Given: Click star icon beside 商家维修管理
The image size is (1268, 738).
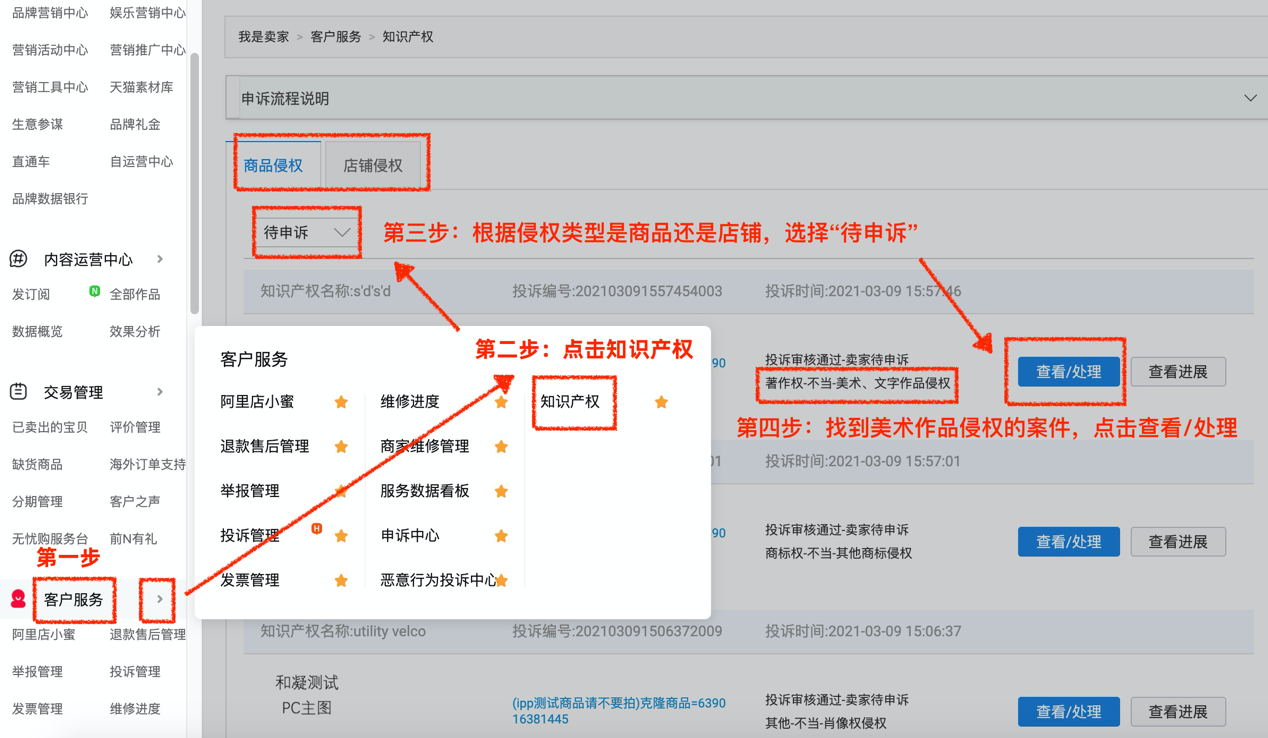Looking at the screenshot, I should [501, 447].
